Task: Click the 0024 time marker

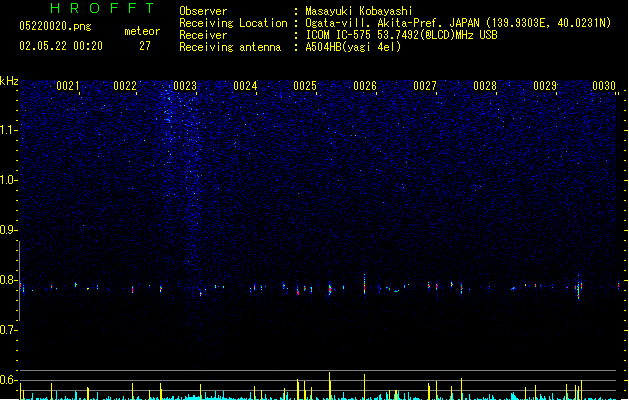Action: coord(245,86)
